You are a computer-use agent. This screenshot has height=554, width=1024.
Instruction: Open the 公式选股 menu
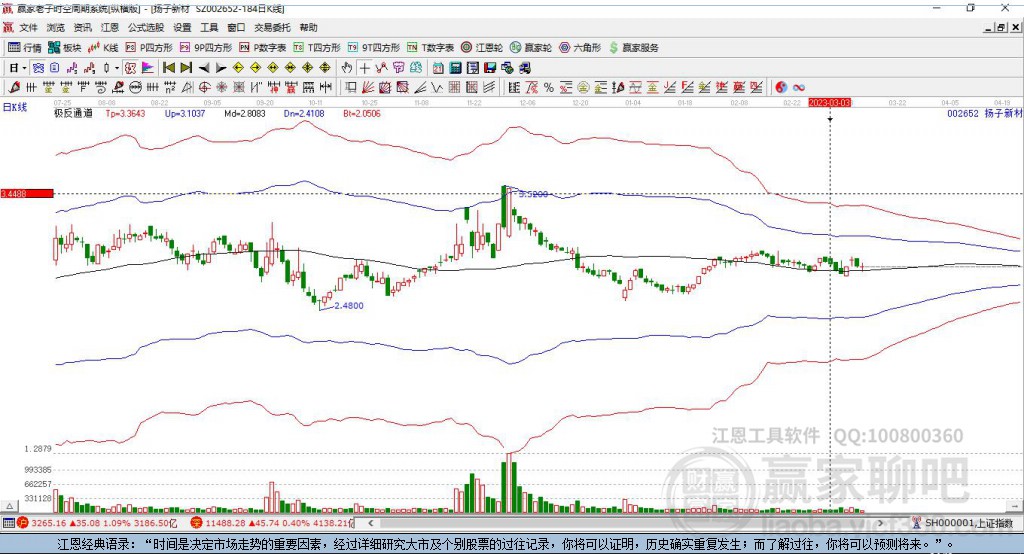(146, 27)
